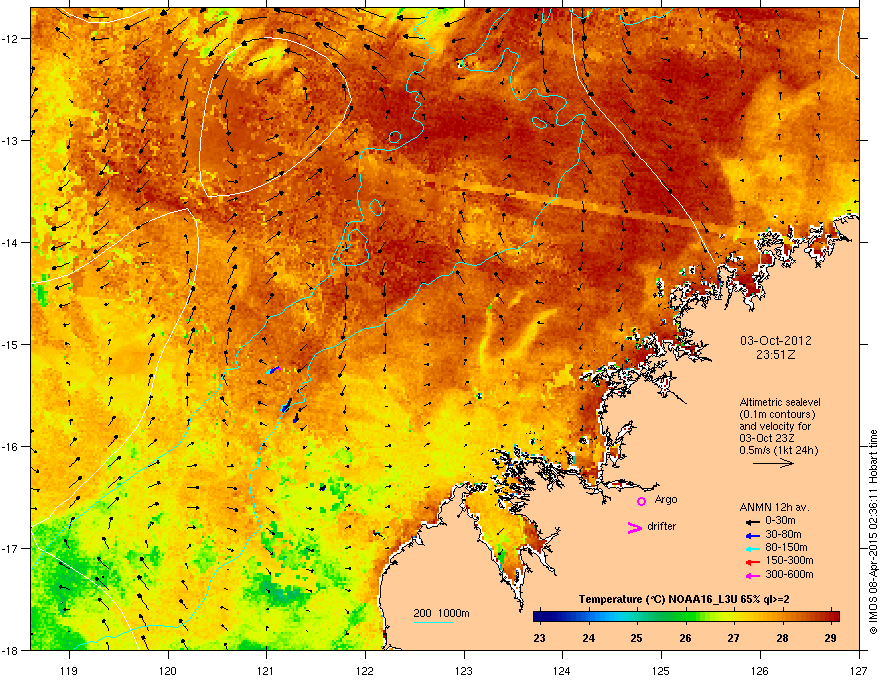Viewport: 880px width, 680px height.
Task: Click the 'Argo' legend label
Action: coord(666,499)
